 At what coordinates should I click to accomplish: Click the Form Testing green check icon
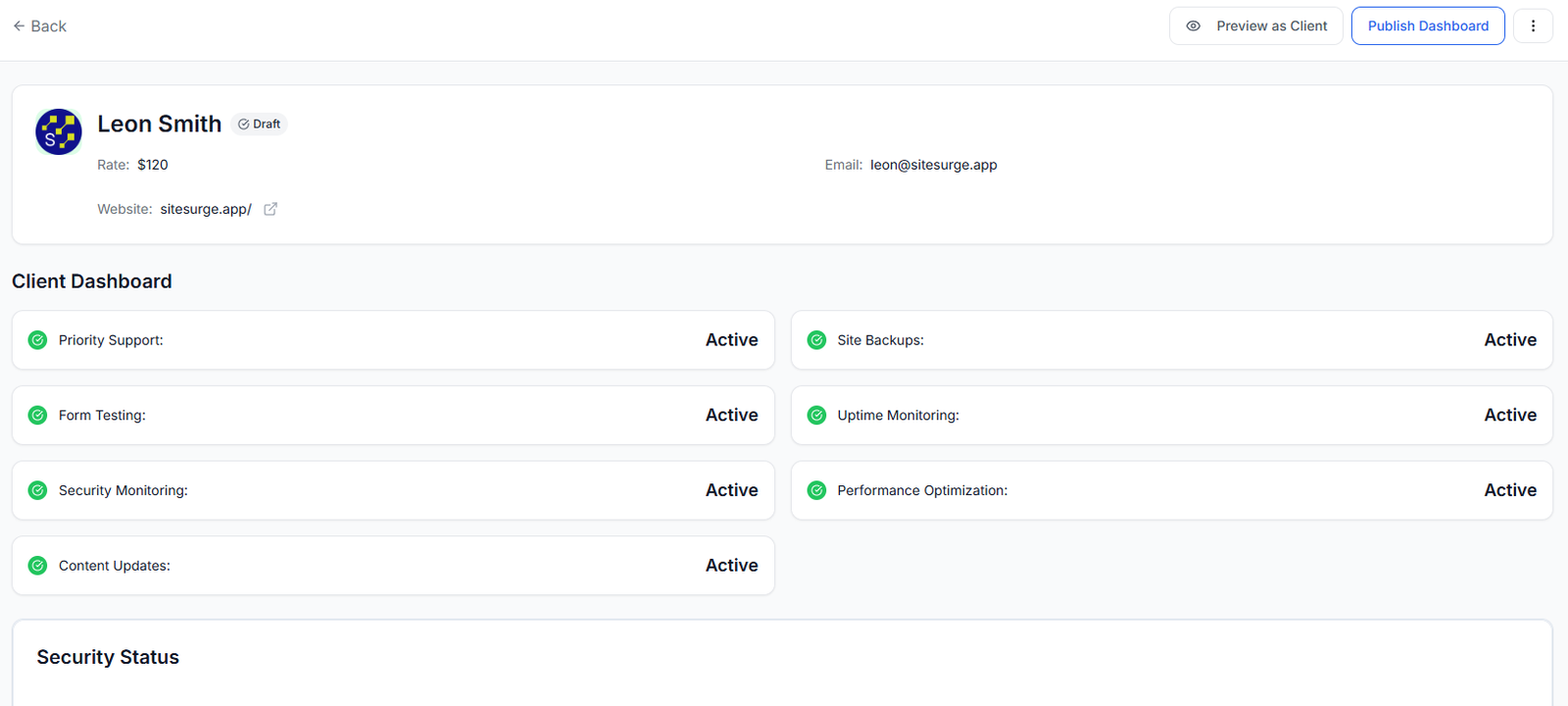click(x=37, y=416)
